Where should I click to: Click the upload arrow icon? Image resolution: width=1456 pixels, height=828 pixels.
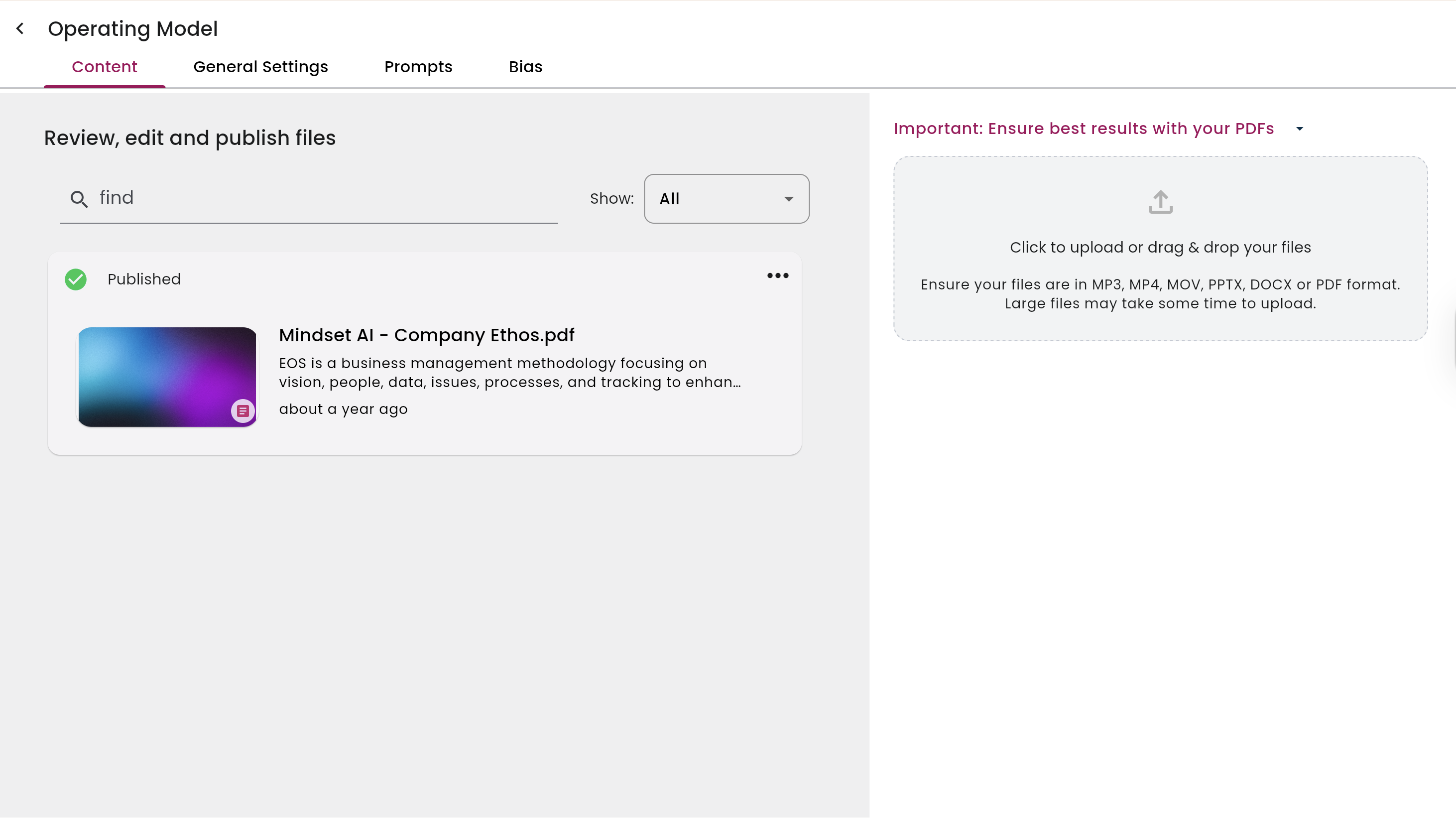(x=1161, y=202)
